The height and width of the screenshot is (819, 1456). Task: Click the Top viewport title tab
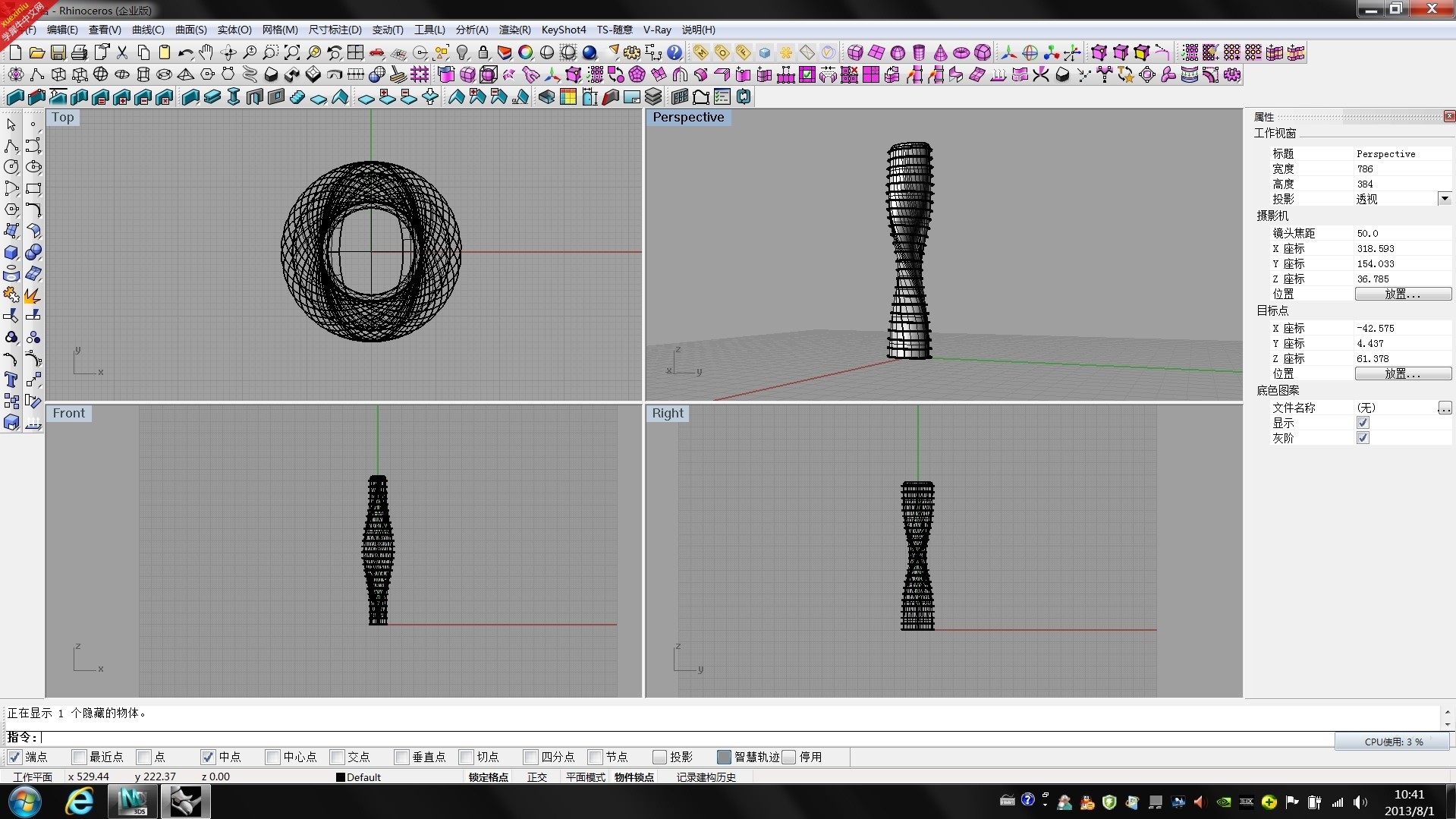(x=63, y=117)
